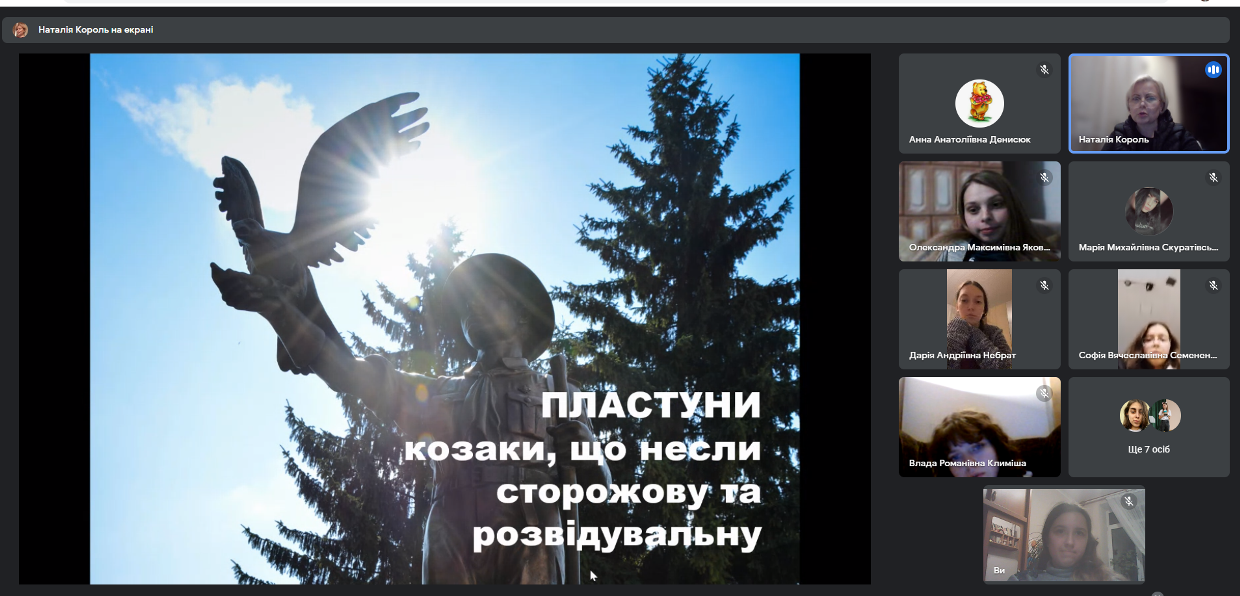Click muted microphone icon on Влада Романівна Климіша tile
This screenshot has width=1240, height=596.
(x=1044, y=394)
